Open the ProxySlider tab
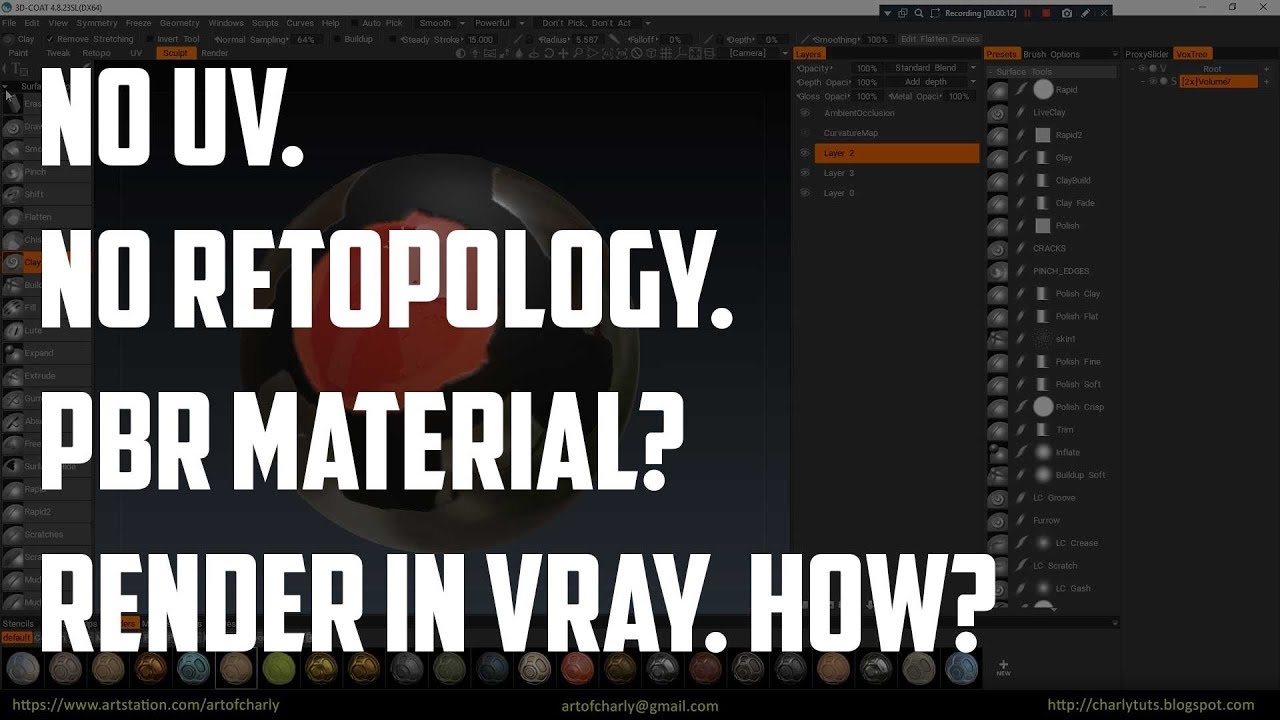 1146,54
